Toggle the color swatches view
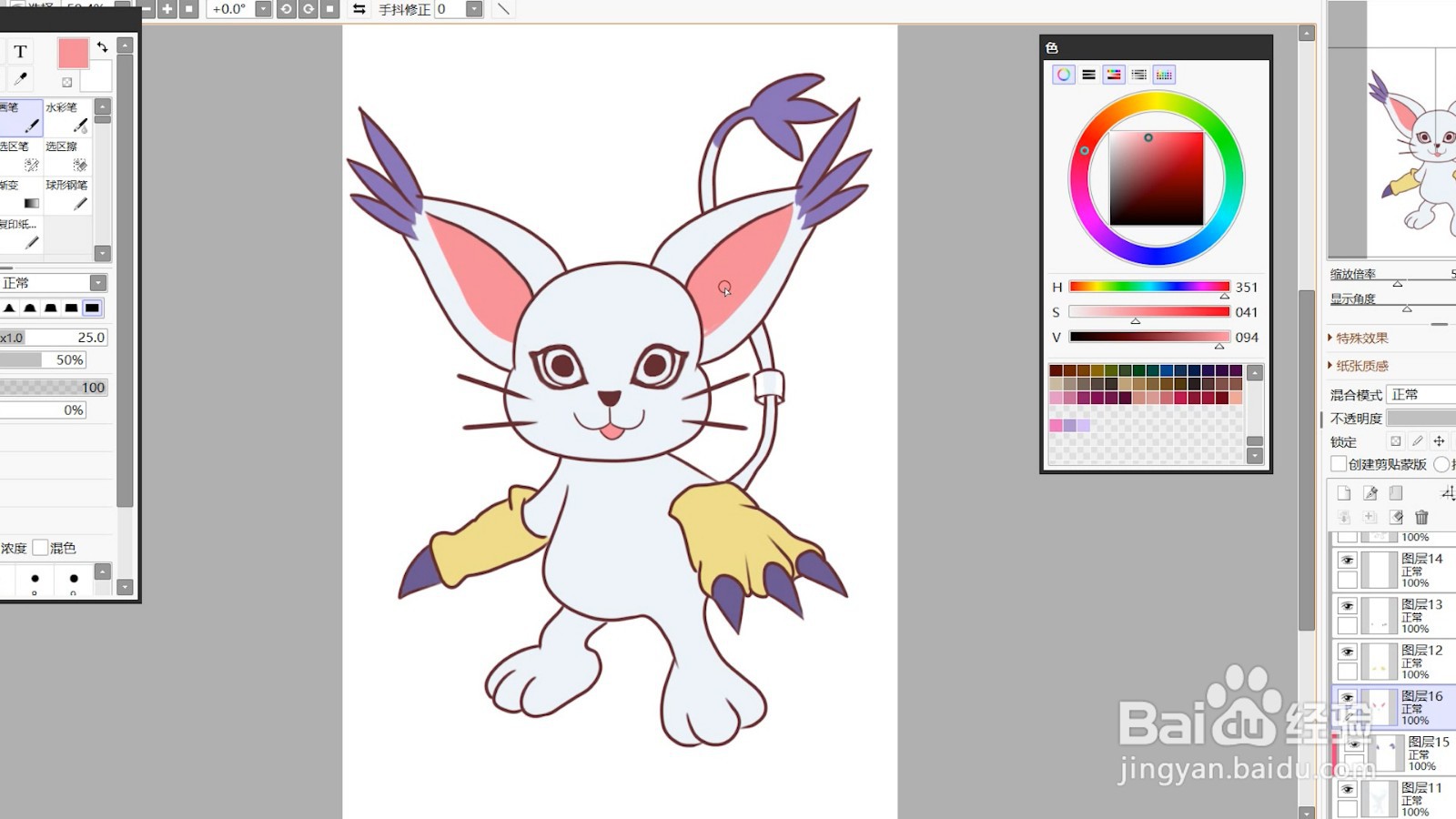Image resolution: width=1456 pixels, height=819 pixels. tap(1164, 75)
